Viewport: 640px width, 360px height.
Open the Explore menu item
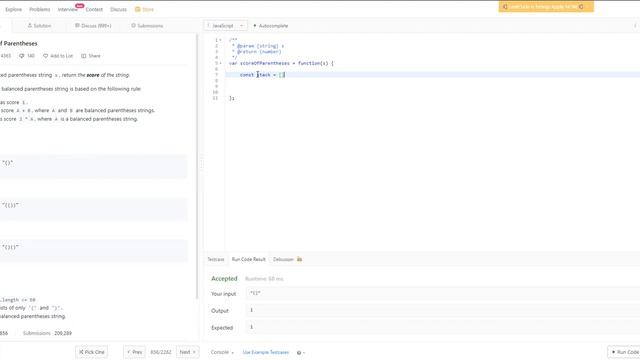(x=13, y=9)
